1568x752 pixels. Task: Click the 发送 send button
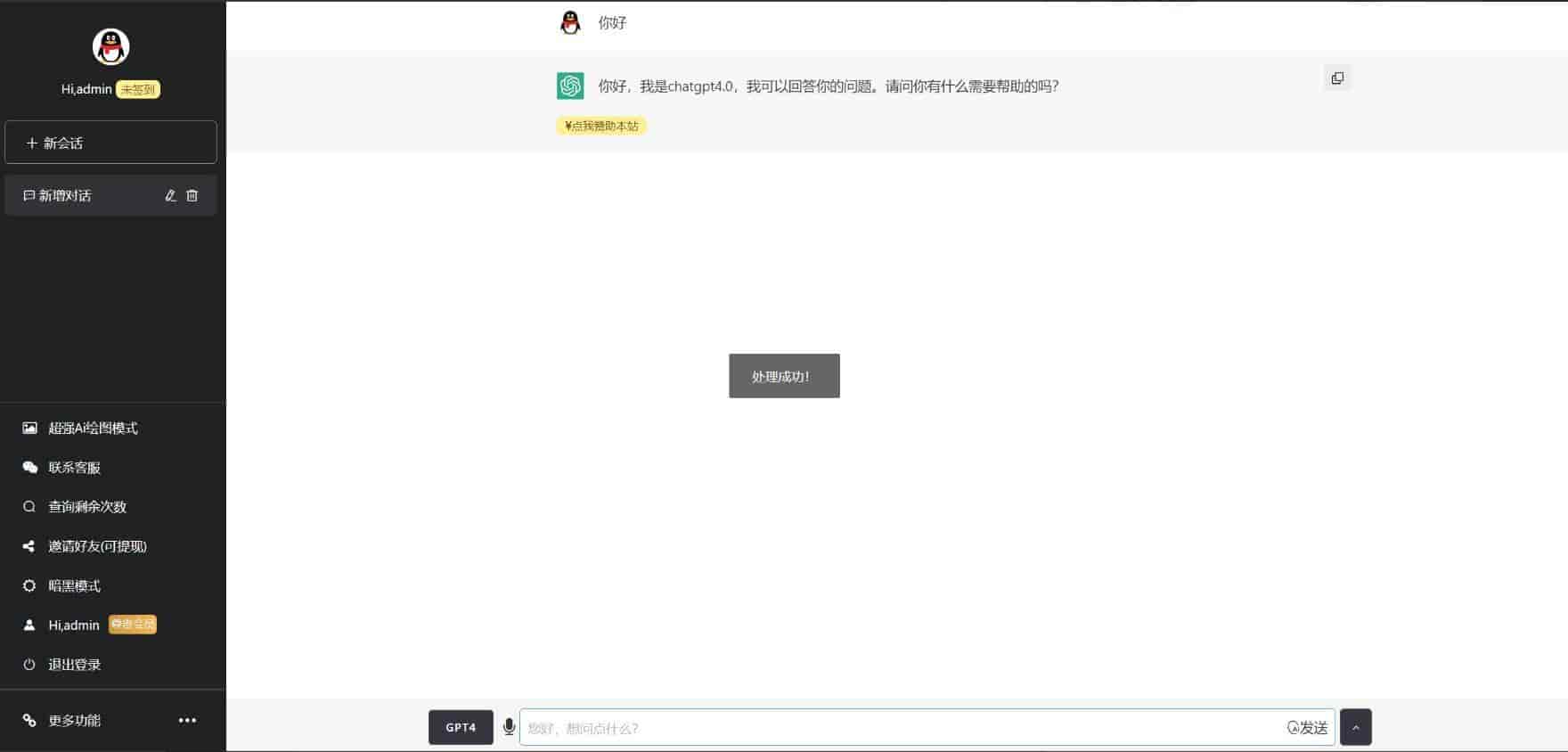[1308, 727]
